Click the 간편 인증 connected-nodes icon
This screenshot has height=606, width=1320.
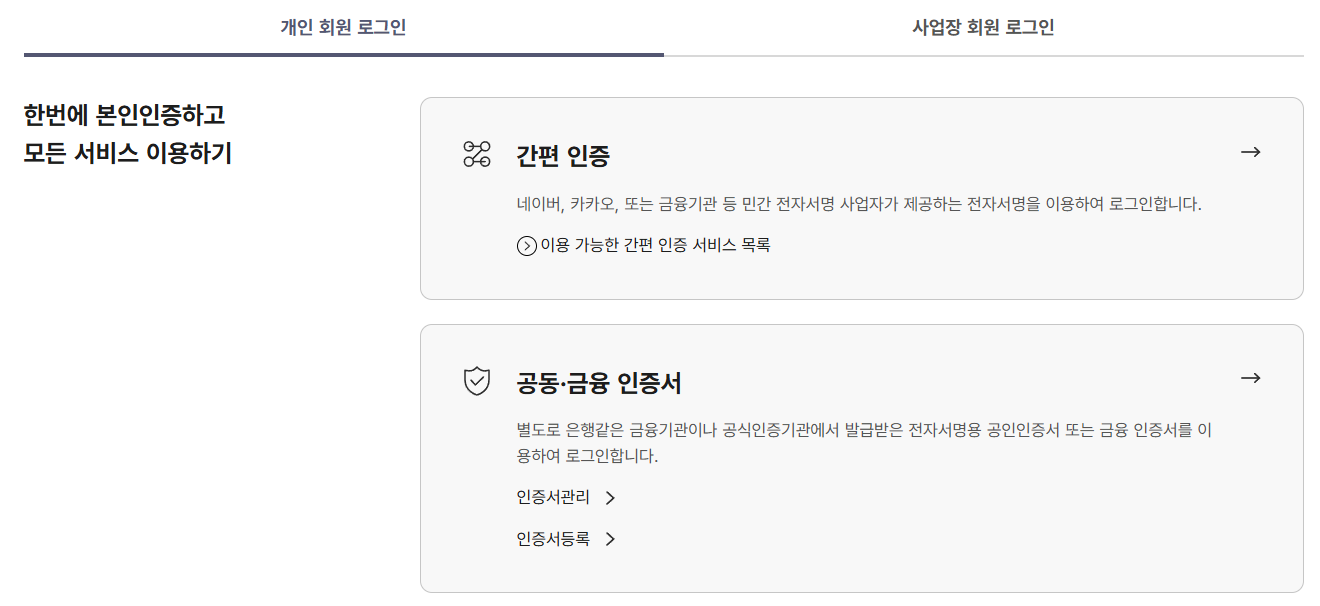point(477,154)
